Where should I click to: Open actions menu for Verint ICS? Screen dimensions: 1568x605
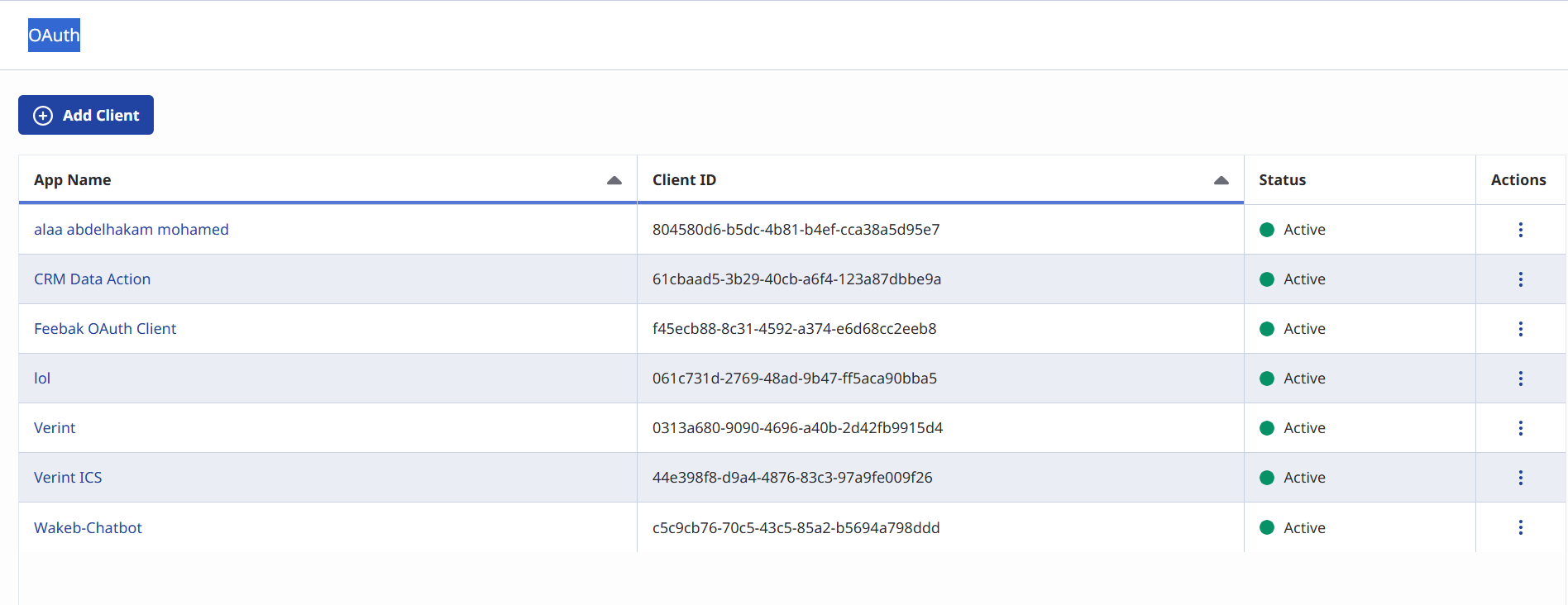click(1520, 478)
